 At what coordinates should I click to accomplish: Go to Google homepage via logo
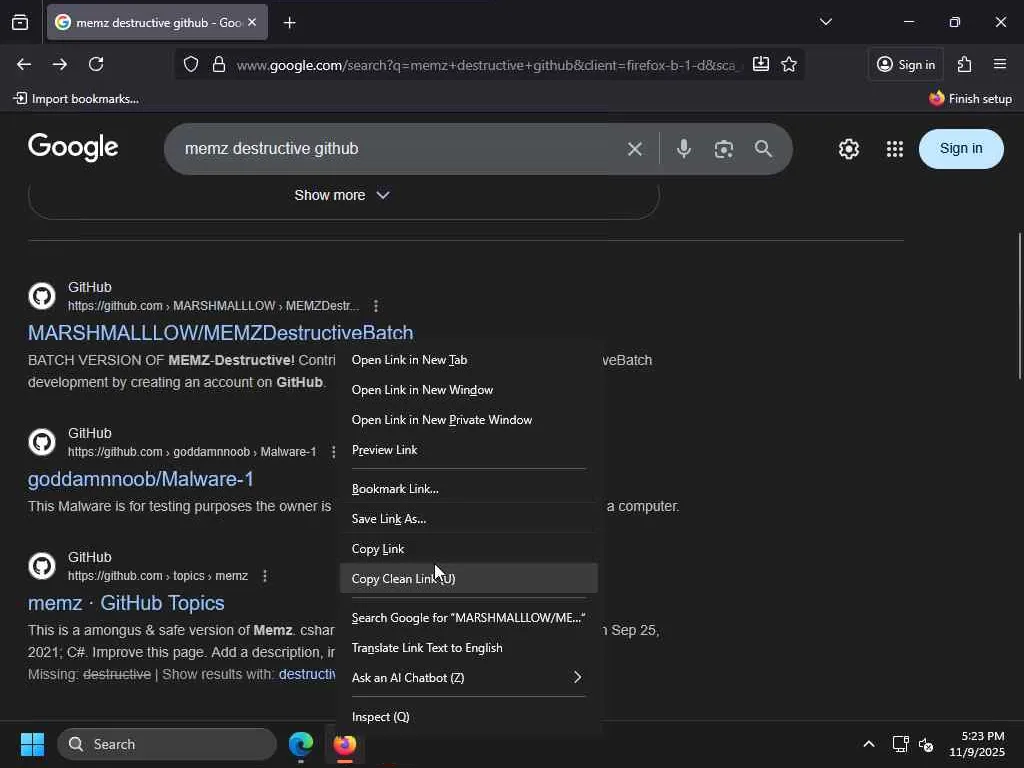coord(73,147)
